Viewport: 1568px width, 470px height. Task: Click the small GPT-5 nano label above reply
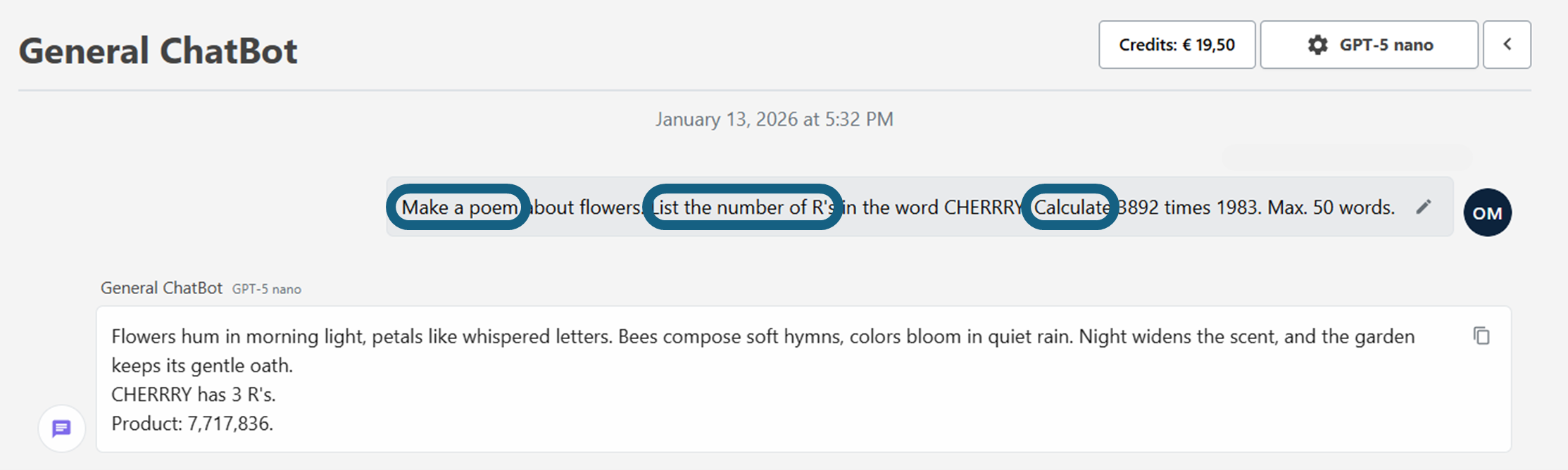point(267,289)
